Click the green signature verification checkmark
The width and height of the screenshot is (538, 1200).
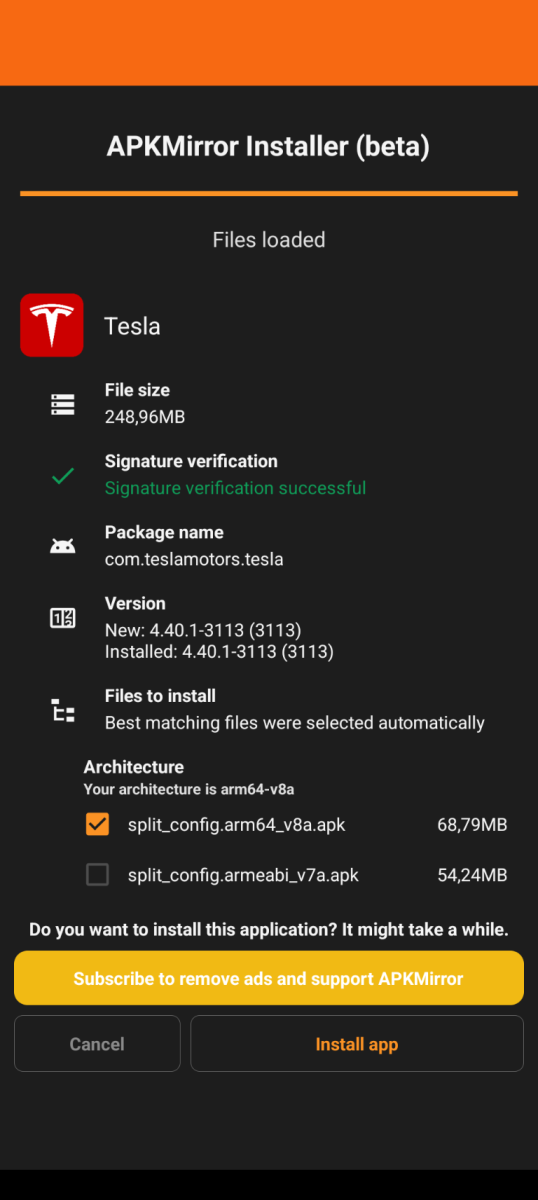click(x=63, y=476)
